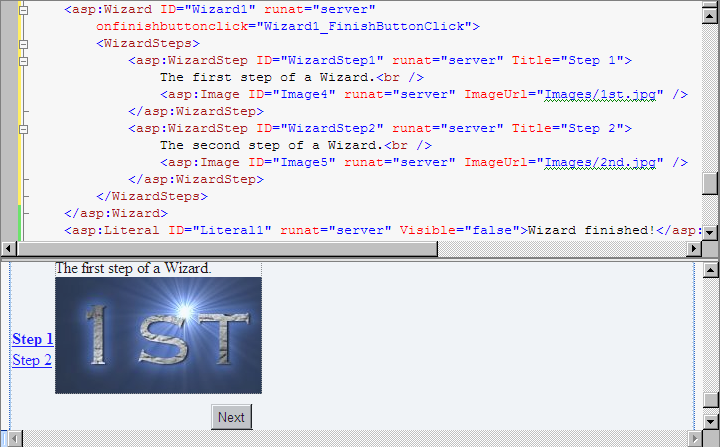
Task: Collapse the WizardStep2 code region
Action: coord(23,129)
